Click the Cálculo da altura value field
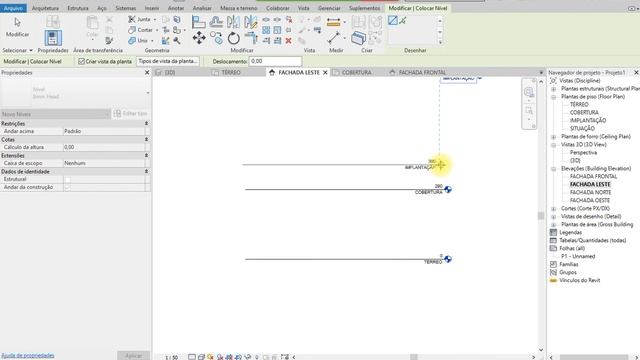The width and height of the screenshot is (640, 360). click(x=104, y=147)
